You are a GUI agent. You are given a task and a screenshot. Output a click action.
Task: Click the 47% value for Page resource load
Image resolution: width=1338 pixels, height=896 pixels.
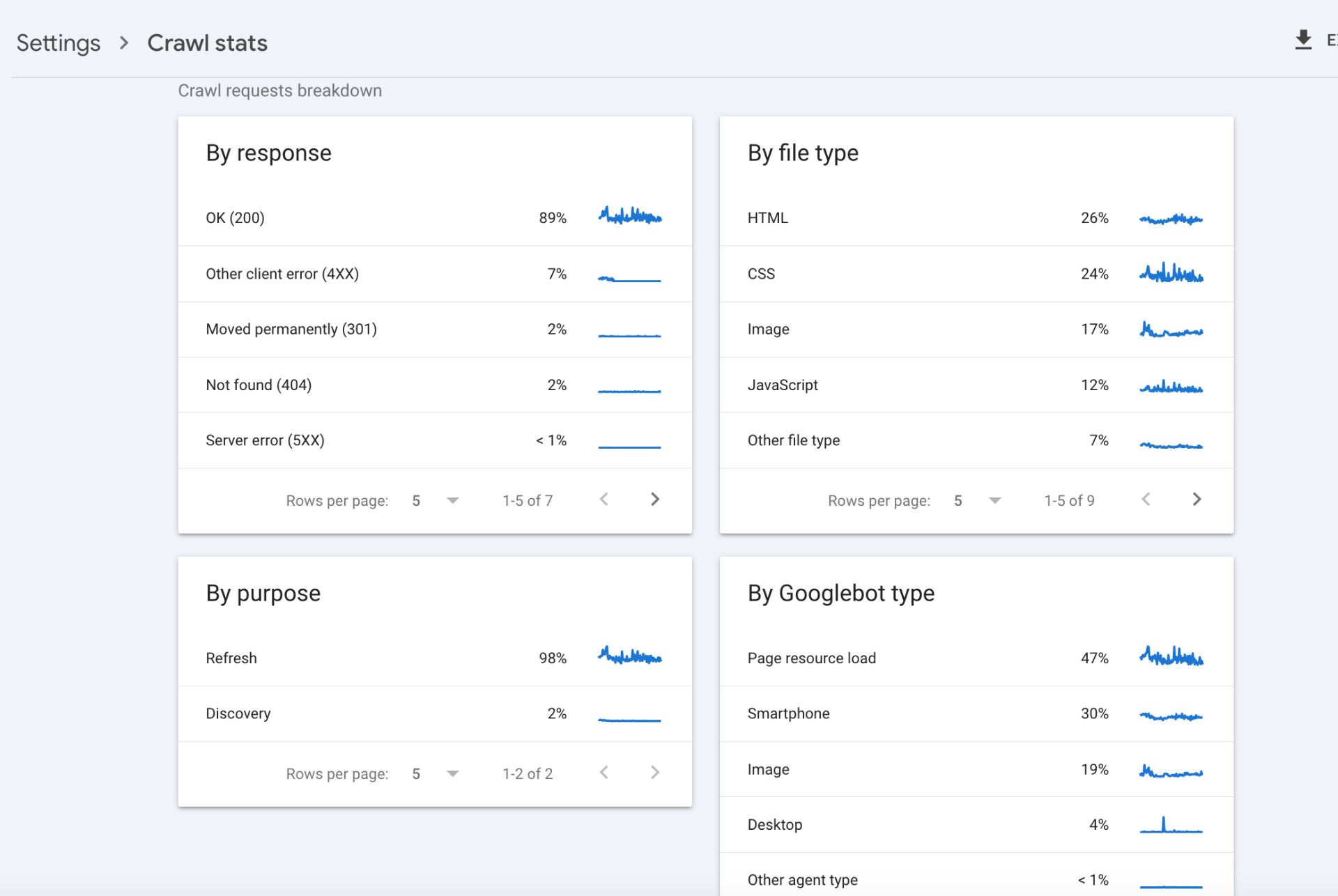[x=1094, y=658]
